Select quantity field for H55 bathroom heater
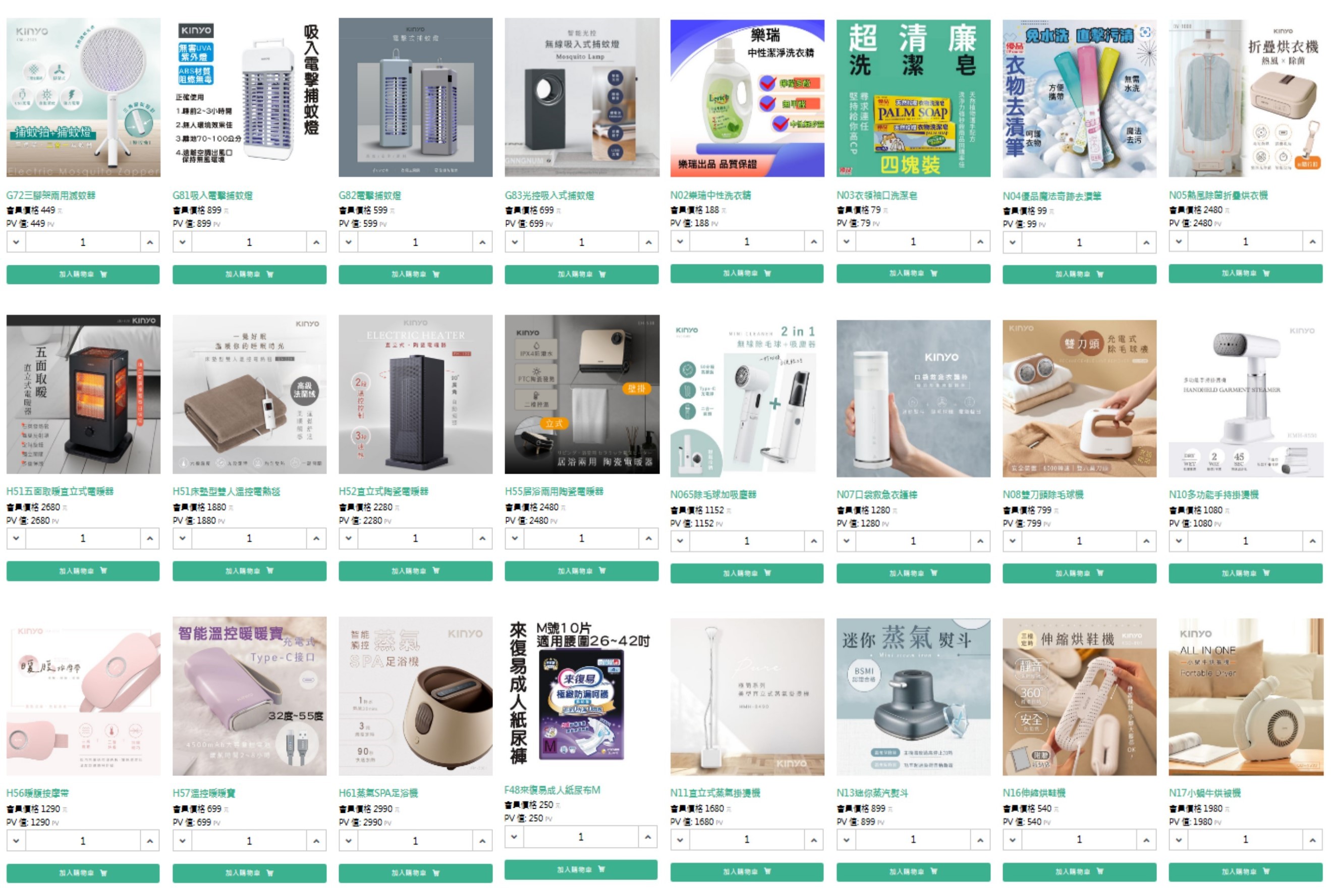Screen dimensions: 1331x896 tap(581, 538)
